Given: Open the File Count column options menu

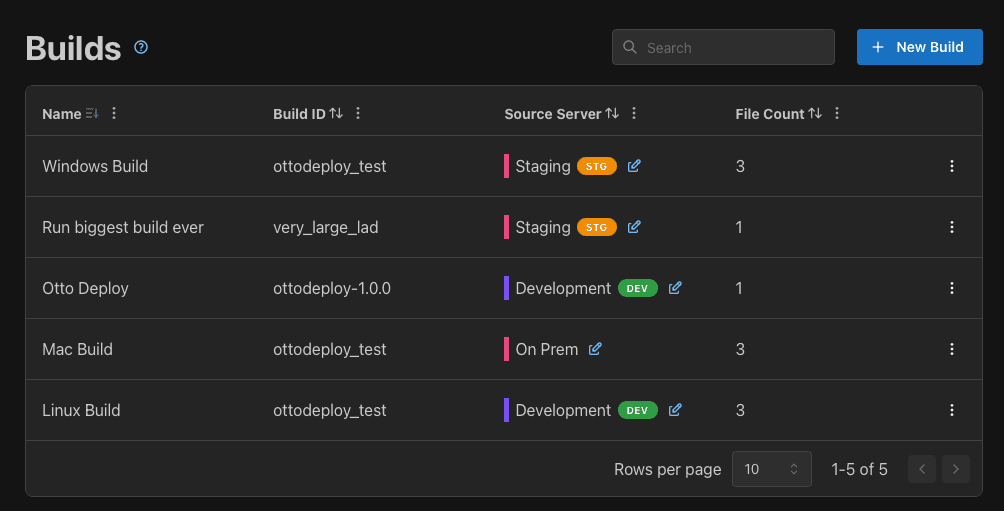Looking at the screenshot, I should pyautogui.click(x=837, y=114).
